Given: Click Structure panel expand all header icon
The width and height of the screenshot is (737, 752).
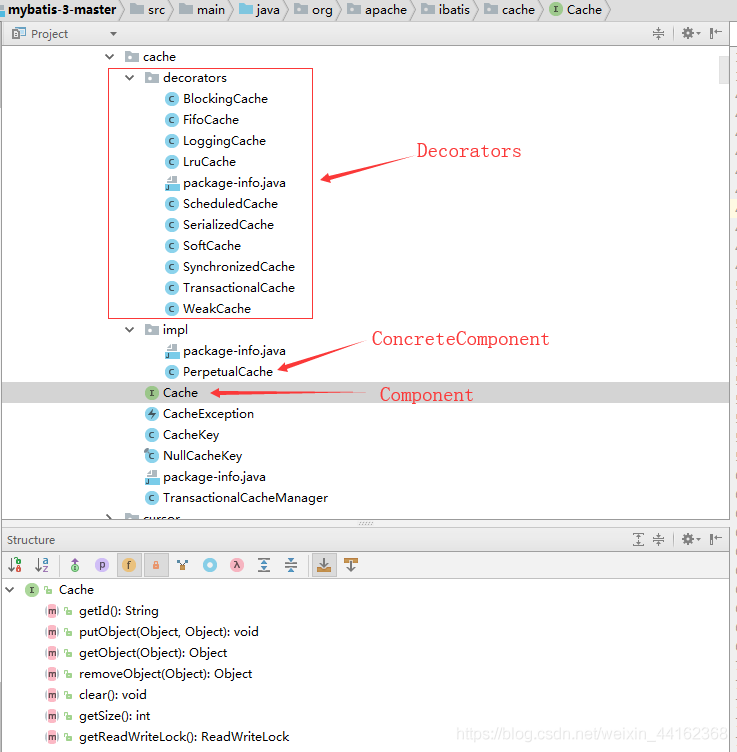Looking at the screenshot, I should point(638,540).
